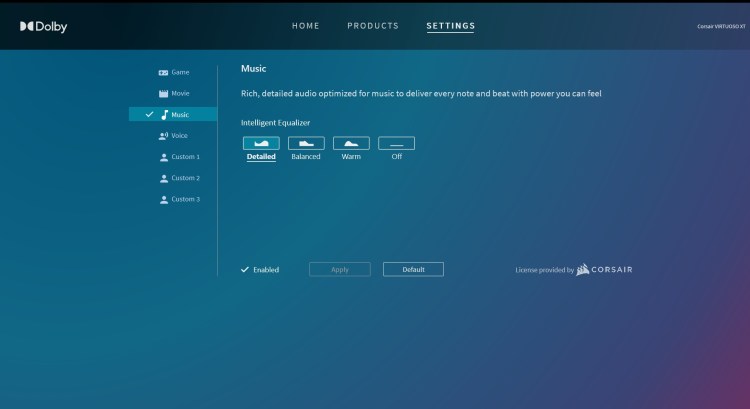Go to the Products tab
This screenshot has height=409, width=750.
pyautogui.click(x=373, y=26)
